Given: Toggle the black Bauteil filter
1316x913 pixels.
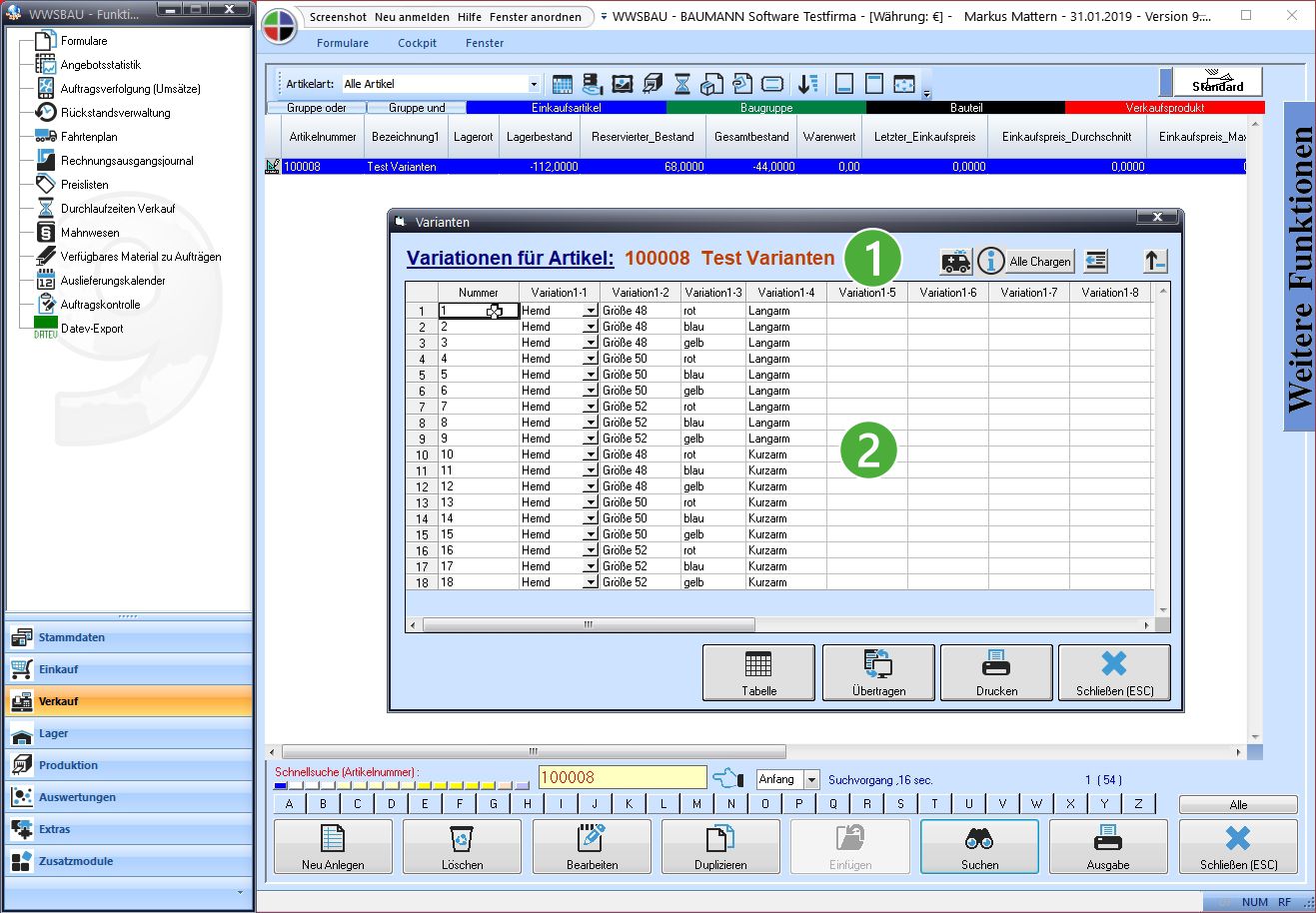Looking at the screenshot, I should [966, 108].
